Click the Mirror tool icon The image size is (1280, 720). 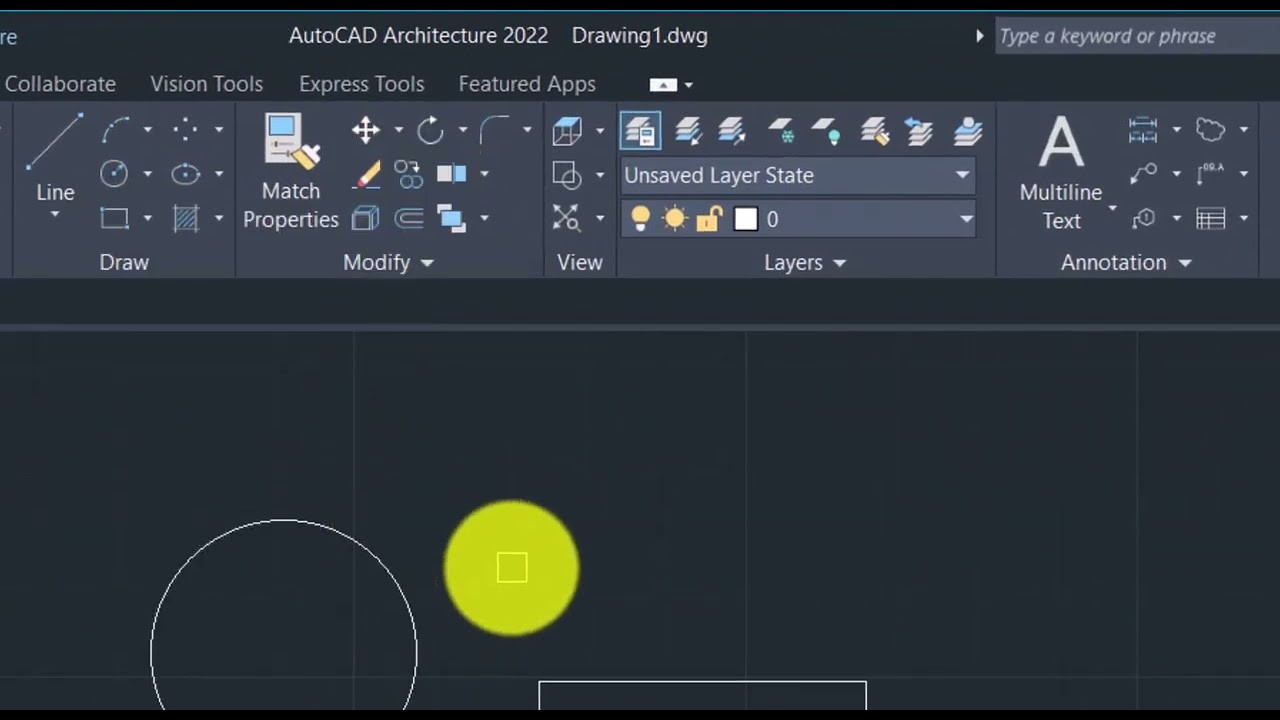point(452,174)
